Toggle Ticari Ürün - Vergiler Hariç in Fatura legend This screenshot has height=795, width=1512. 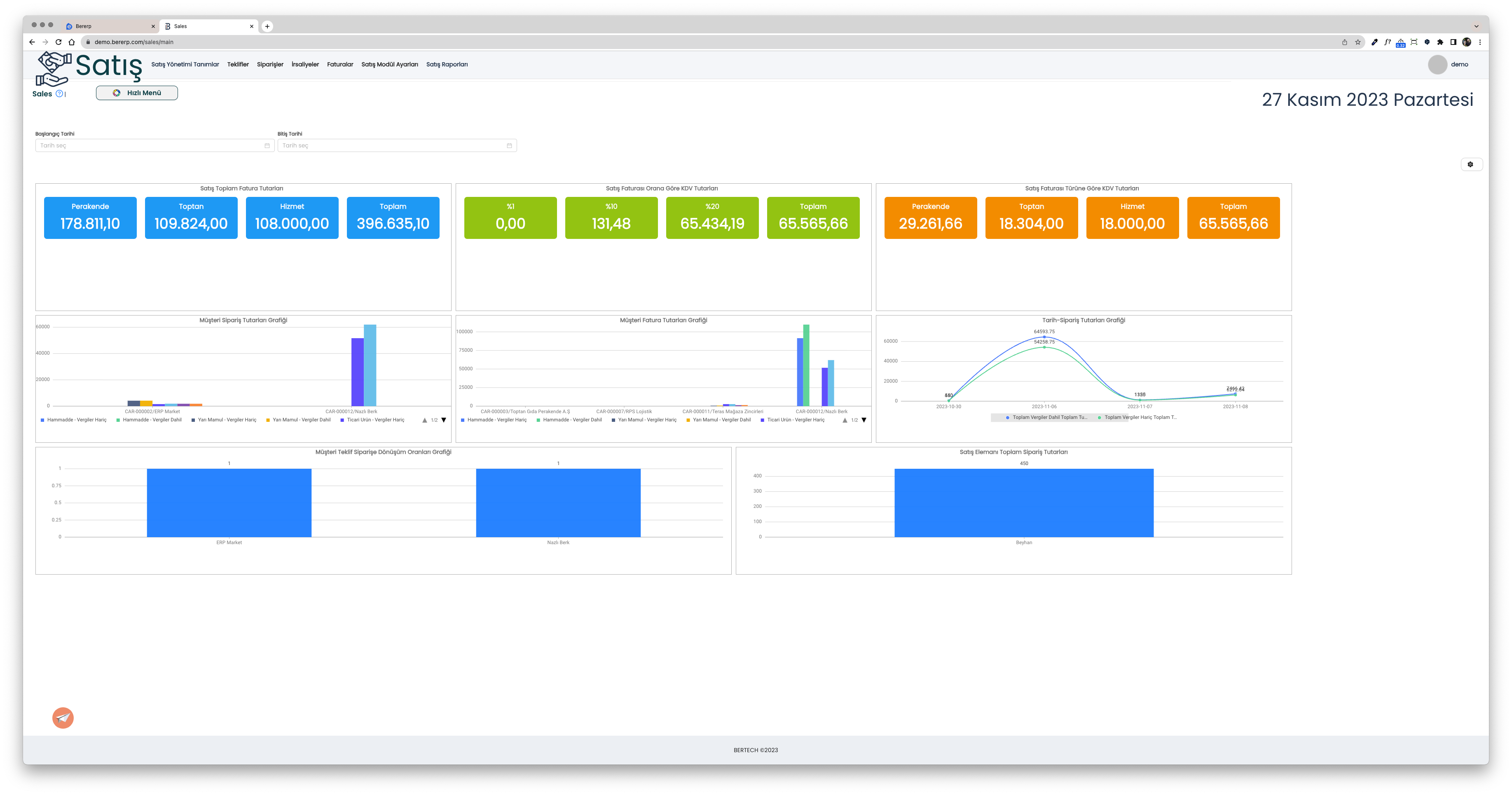point(793,420)
